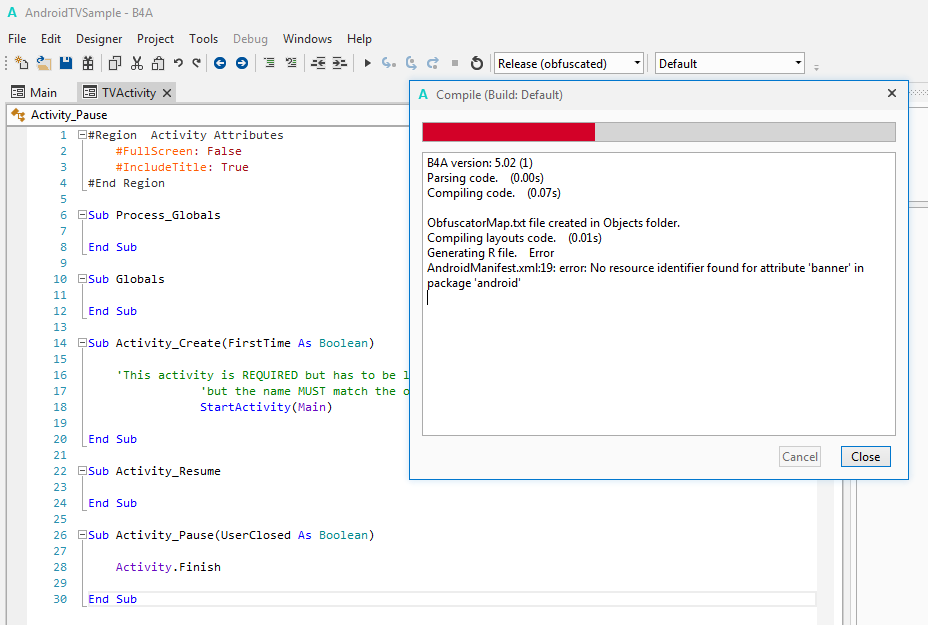This screenshot has width=928, height=625.
Task: Click the Open project folder icon
Action: 44,63
